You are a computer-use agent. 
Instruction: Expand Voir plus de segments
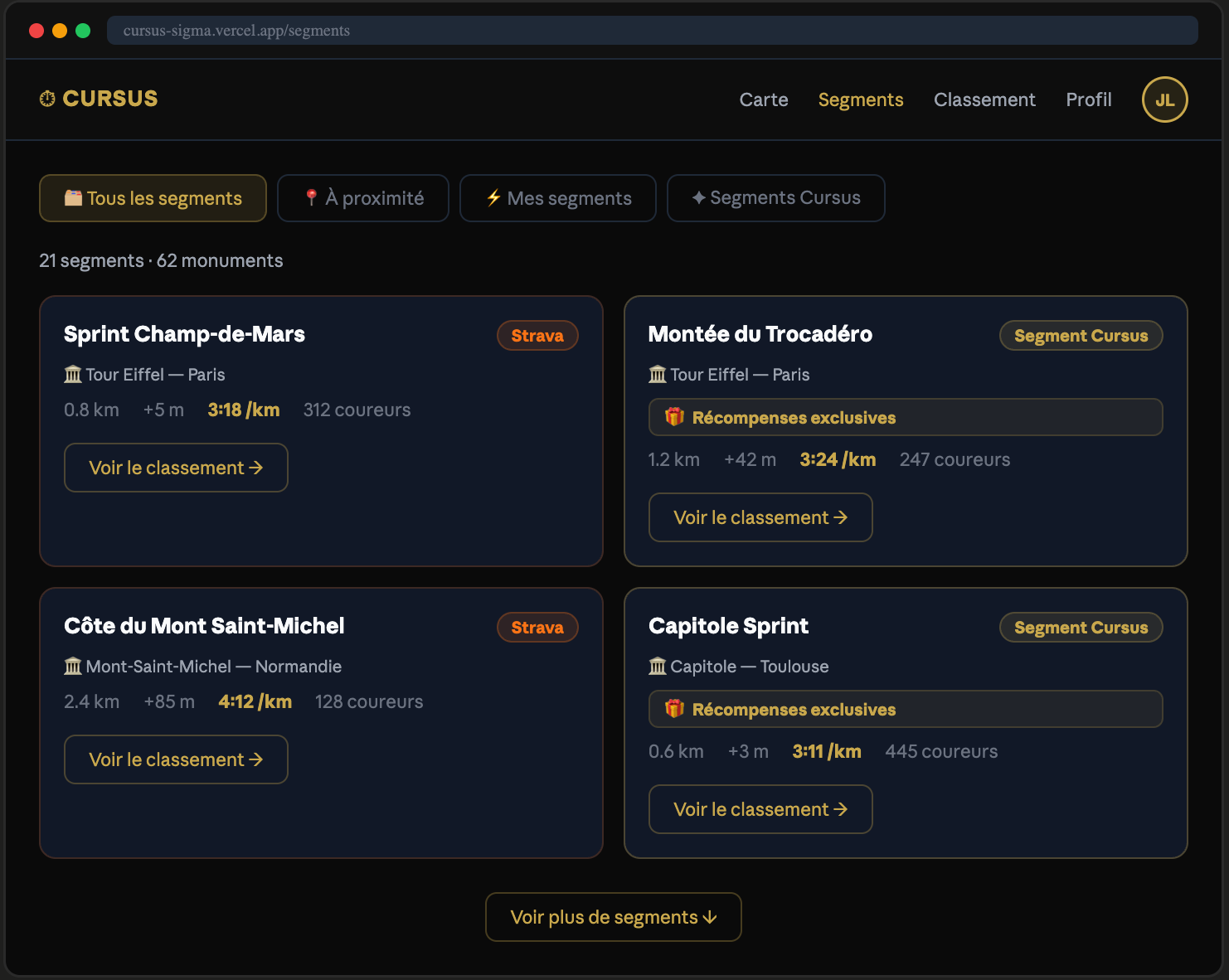614,917
